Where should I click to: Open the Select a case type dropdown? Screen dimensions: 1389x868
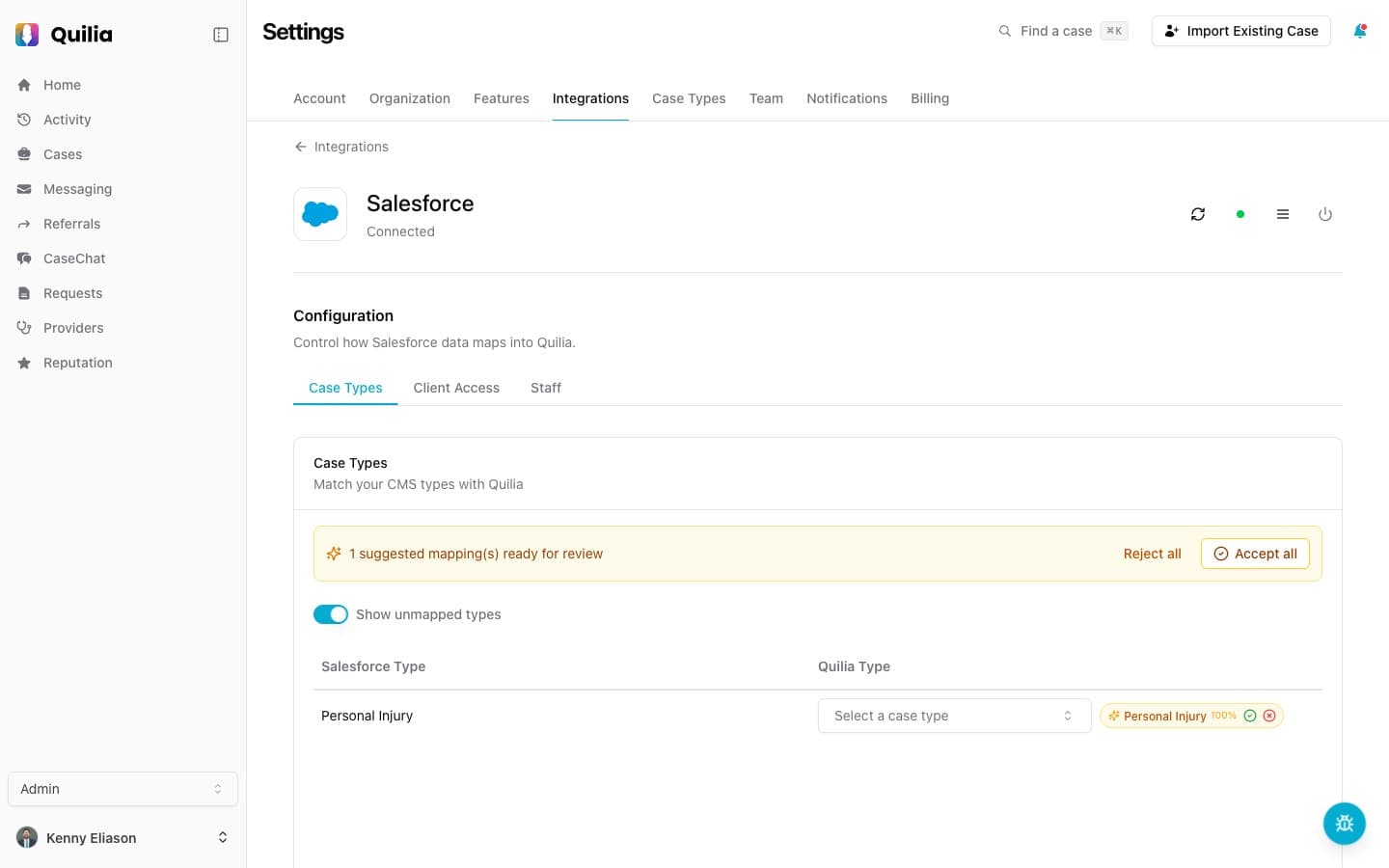pyautogui.click(x=955, y=716)
